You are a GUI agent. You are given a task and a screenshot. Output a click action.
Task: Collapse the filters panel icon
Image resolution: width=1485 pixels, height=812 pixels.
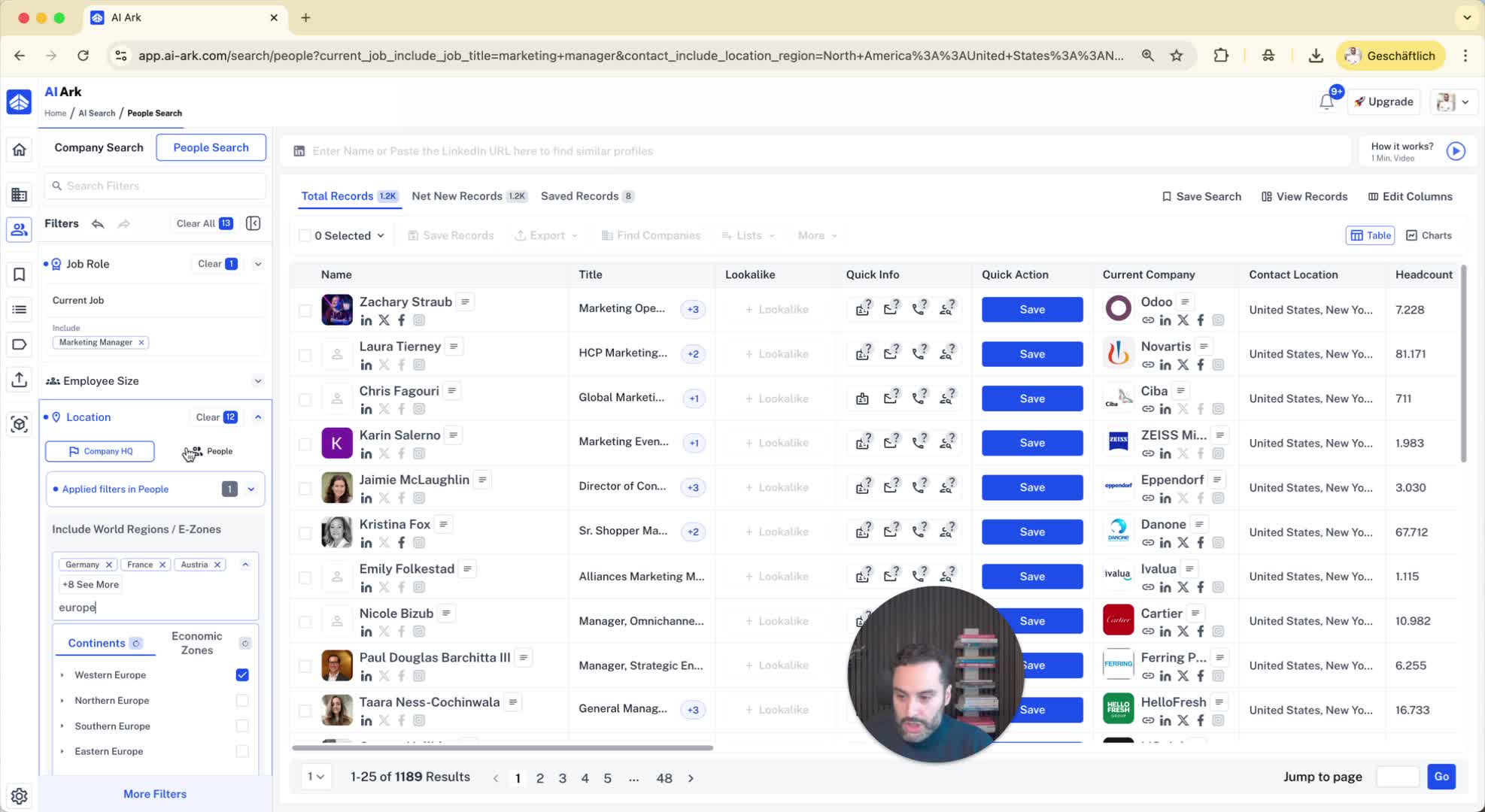pos(254,223)
